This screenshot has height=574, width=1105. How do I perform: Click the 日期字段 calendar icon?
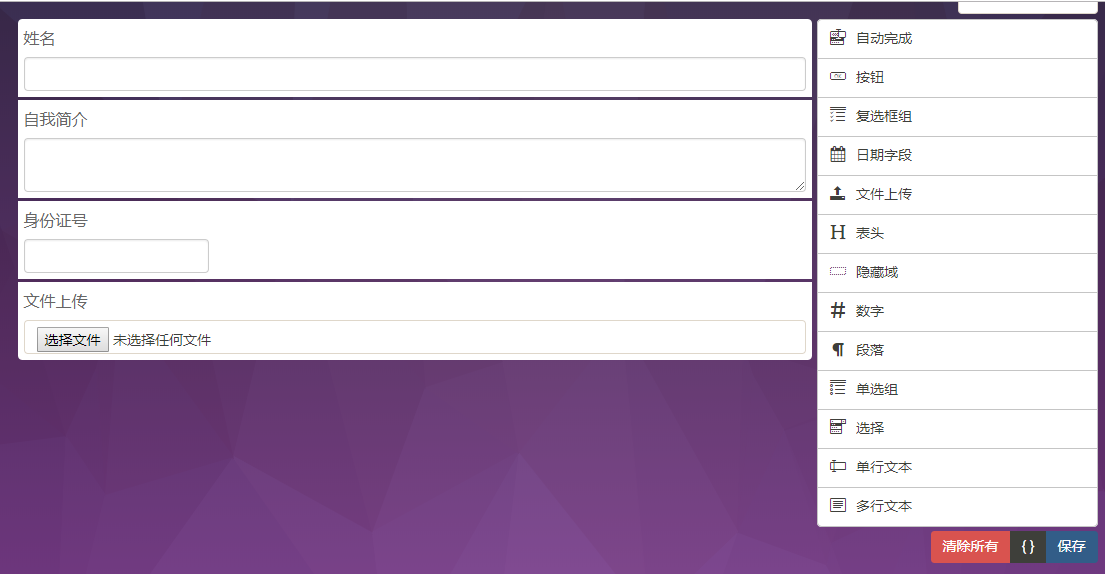click(x=837, y=155)
